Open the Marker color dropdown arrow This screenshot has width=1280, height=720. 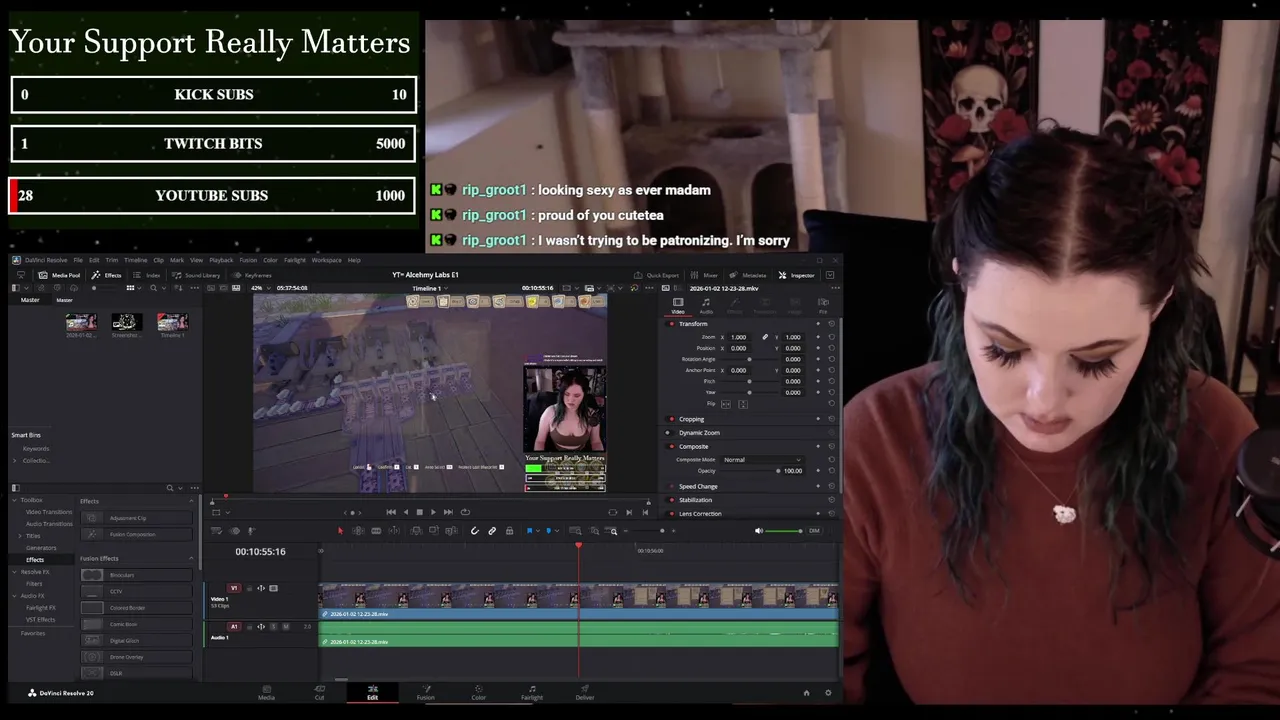tap(555, 531)
